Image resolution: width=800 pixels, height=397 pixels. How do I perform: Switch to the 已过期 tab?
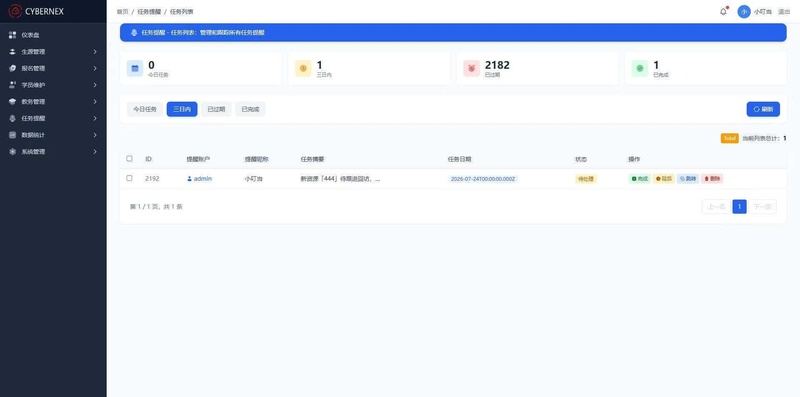tap(216, 109)
